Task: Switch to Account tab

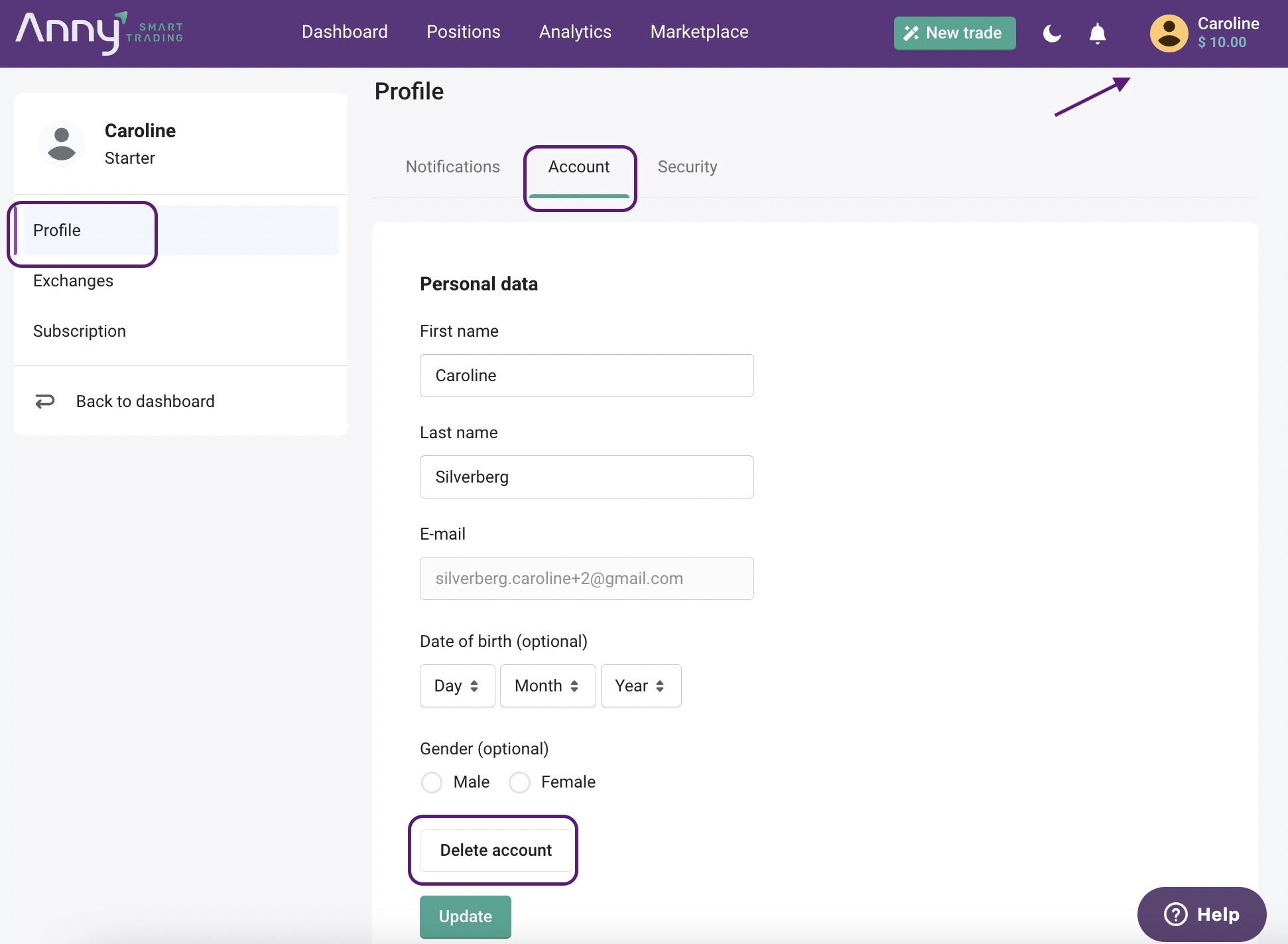Action: tap(579, 167)
